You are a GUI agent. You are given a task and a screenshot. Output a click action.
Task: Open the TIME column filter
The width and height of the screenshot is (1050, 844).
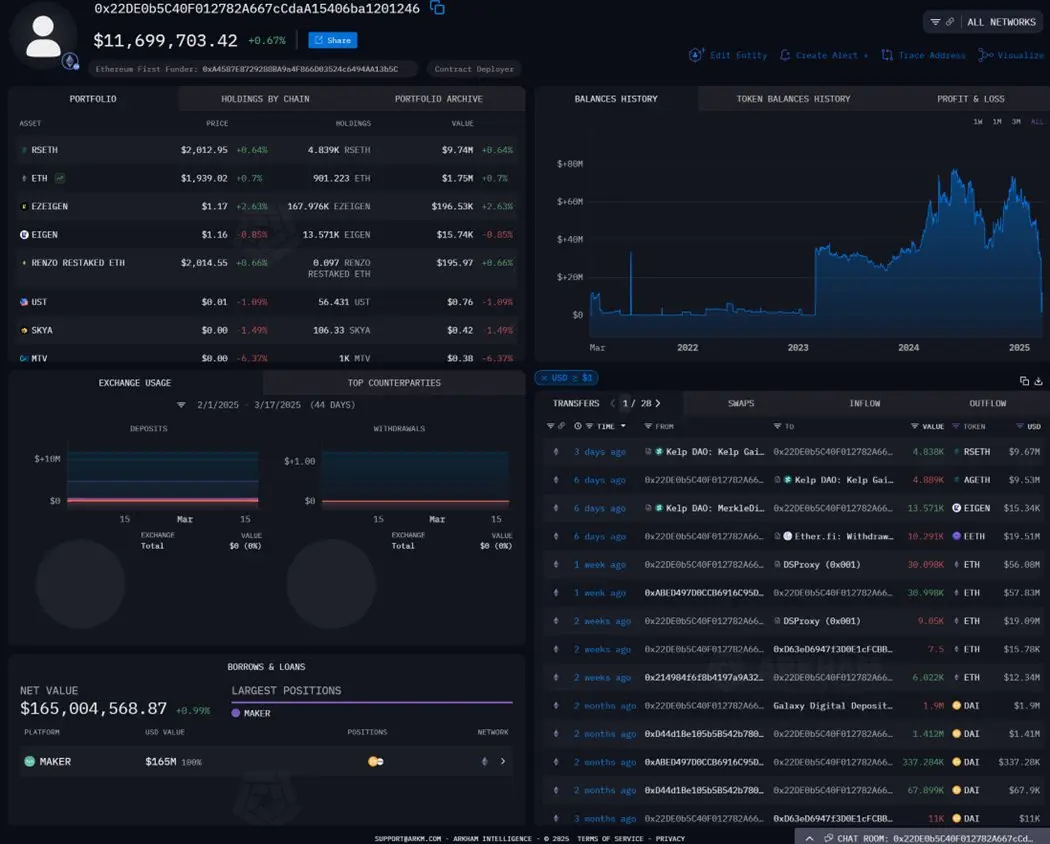589,426
